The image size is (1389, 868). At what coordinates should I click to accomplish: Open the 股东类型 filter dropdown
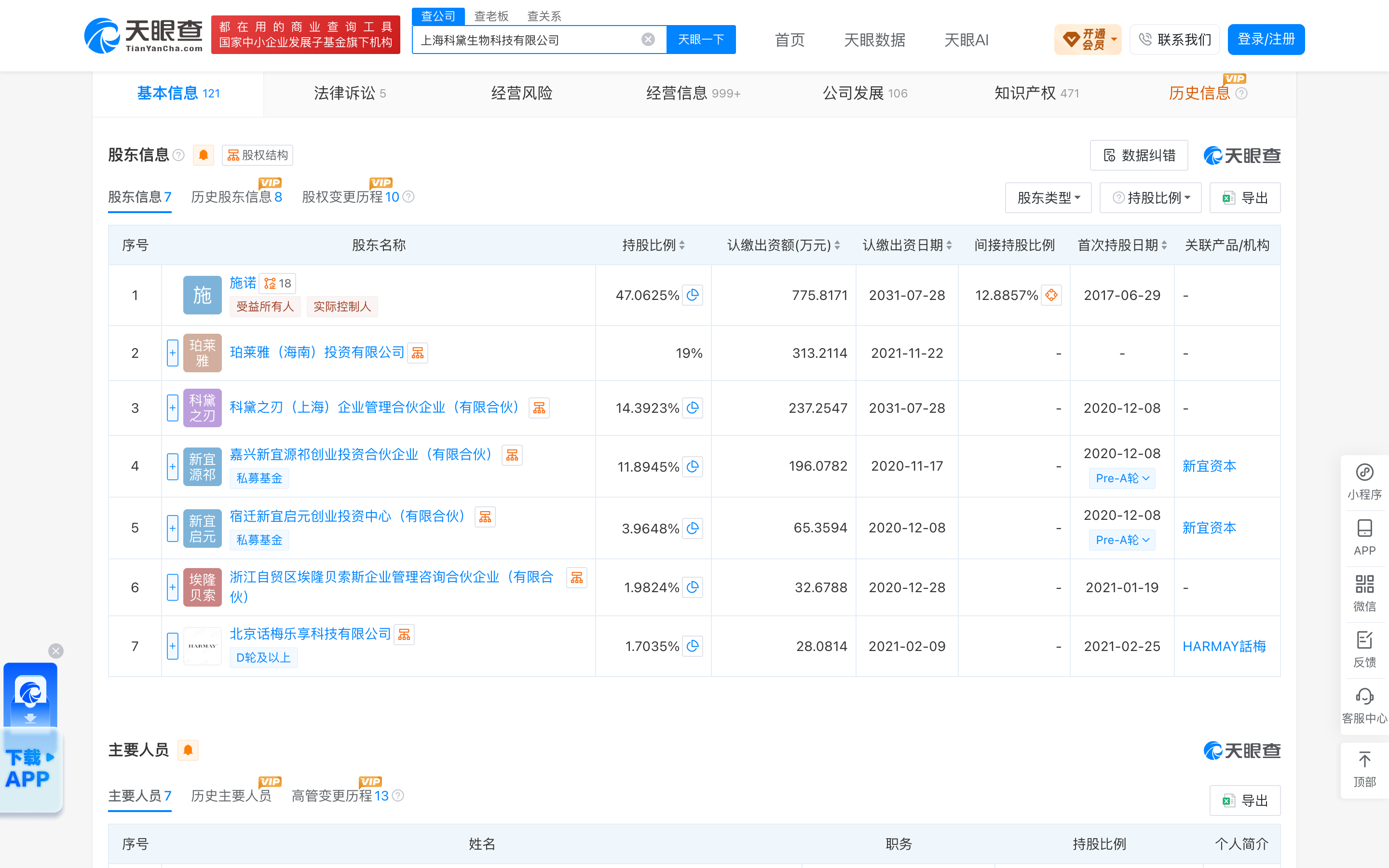pos(1048,198)
